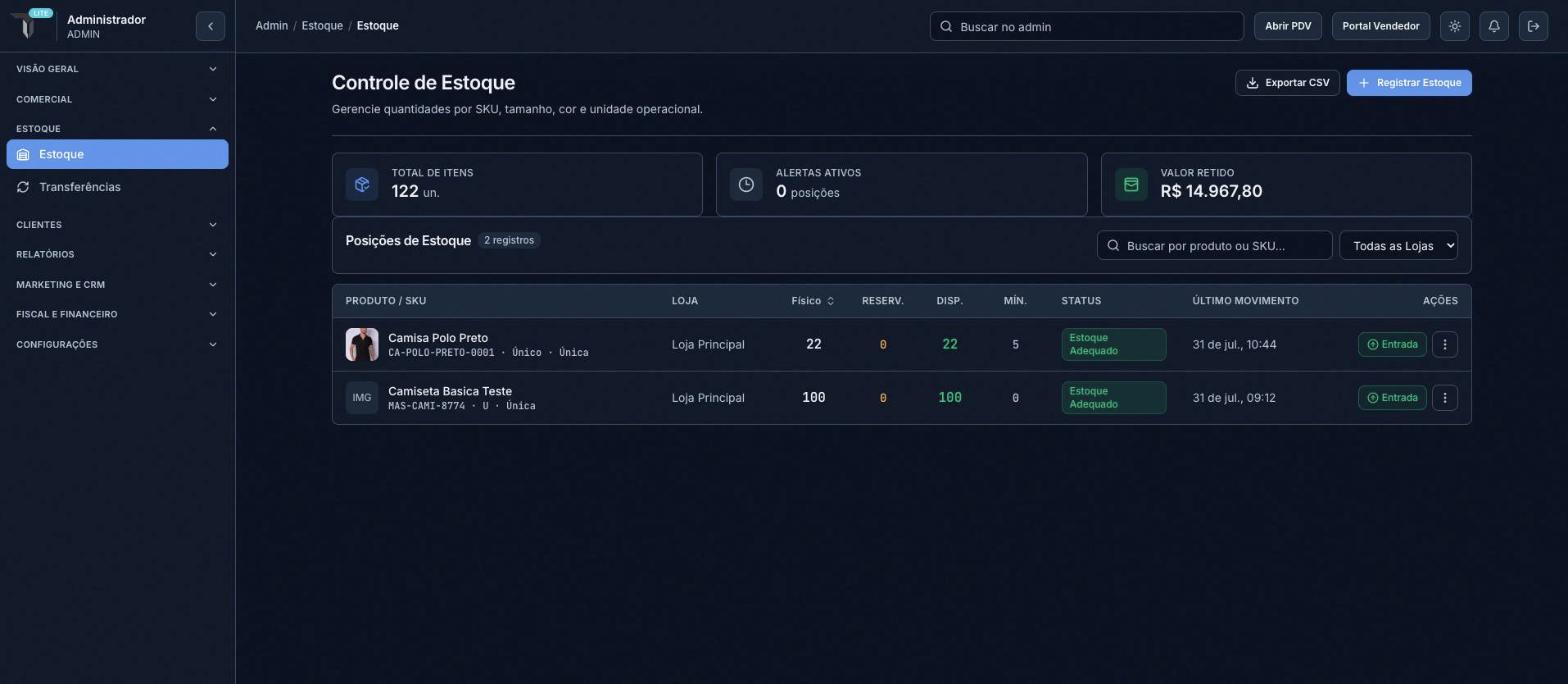Expand the Marketing e CRM section
Viewport: 1568px width, 684px height.
[x=116, y=285]
